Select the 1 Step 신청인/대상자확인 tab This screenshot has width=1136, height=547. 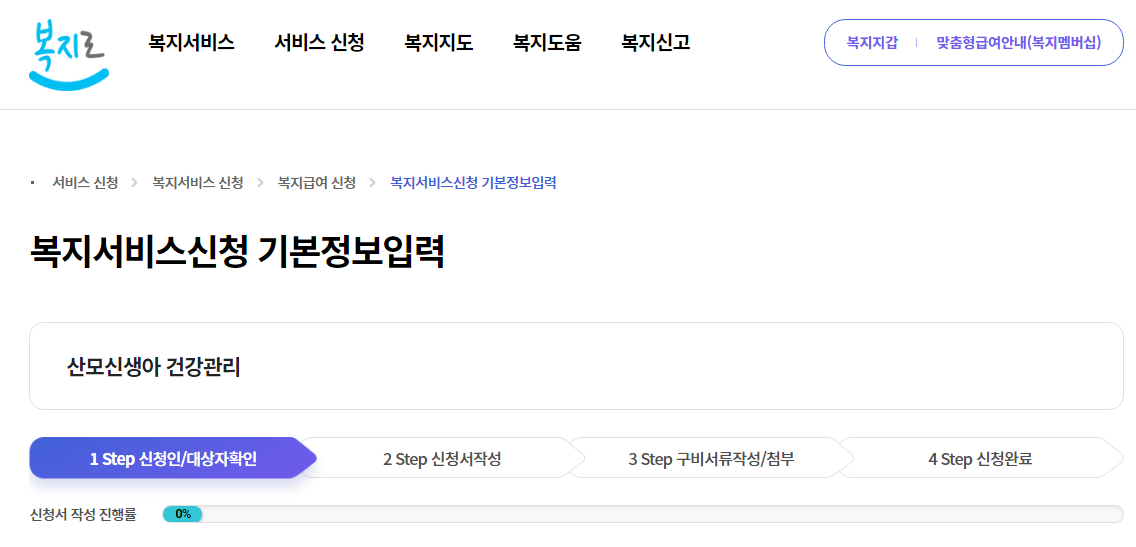173,459
